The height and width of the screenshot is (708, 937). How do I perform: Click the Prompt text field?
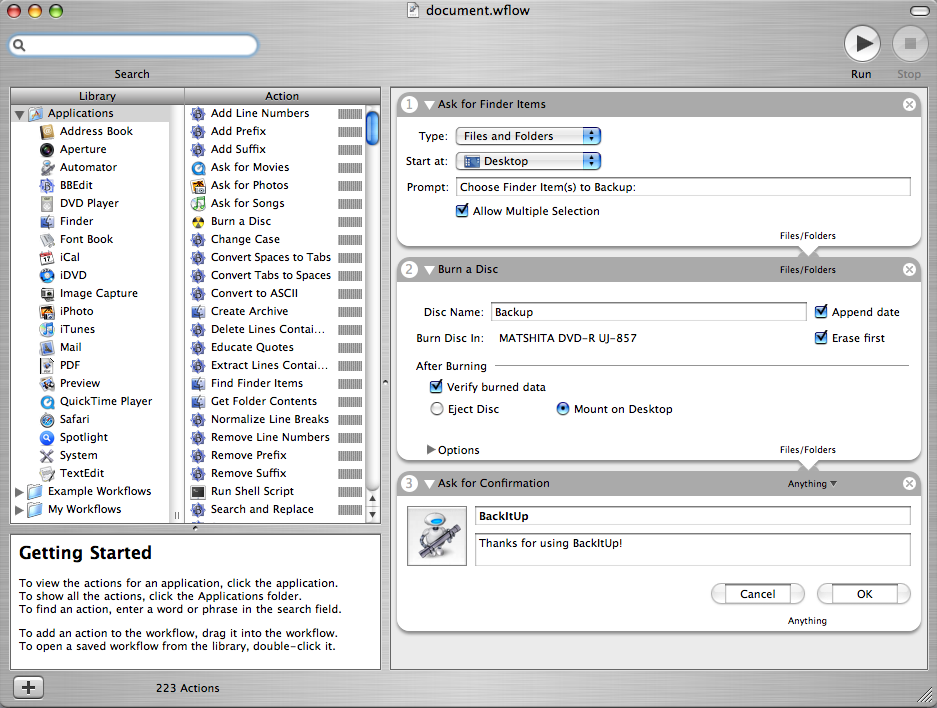pyautogui.click(x=683, y=187)
